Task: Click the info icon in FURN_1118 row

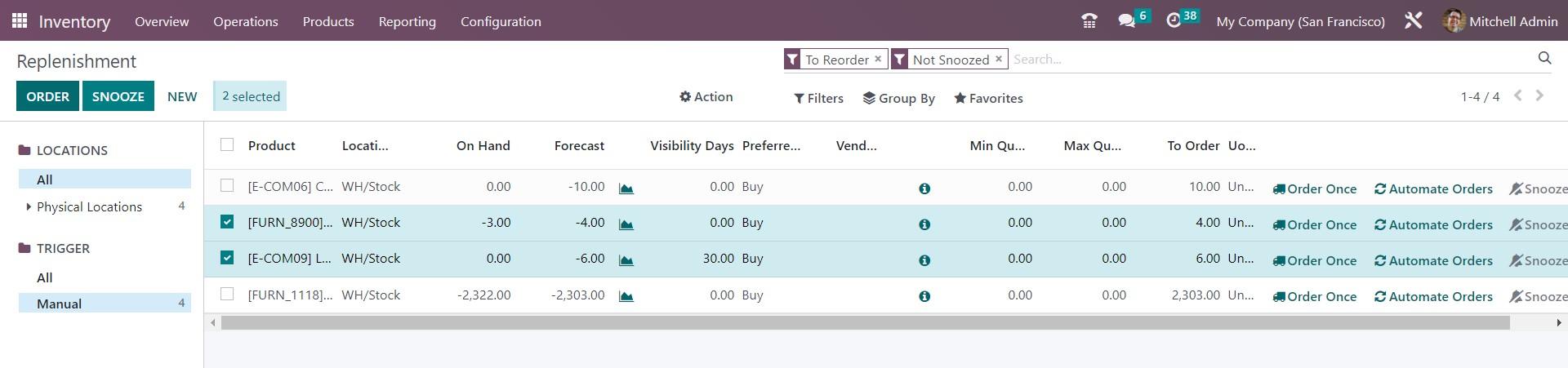Action: (924, 296)
